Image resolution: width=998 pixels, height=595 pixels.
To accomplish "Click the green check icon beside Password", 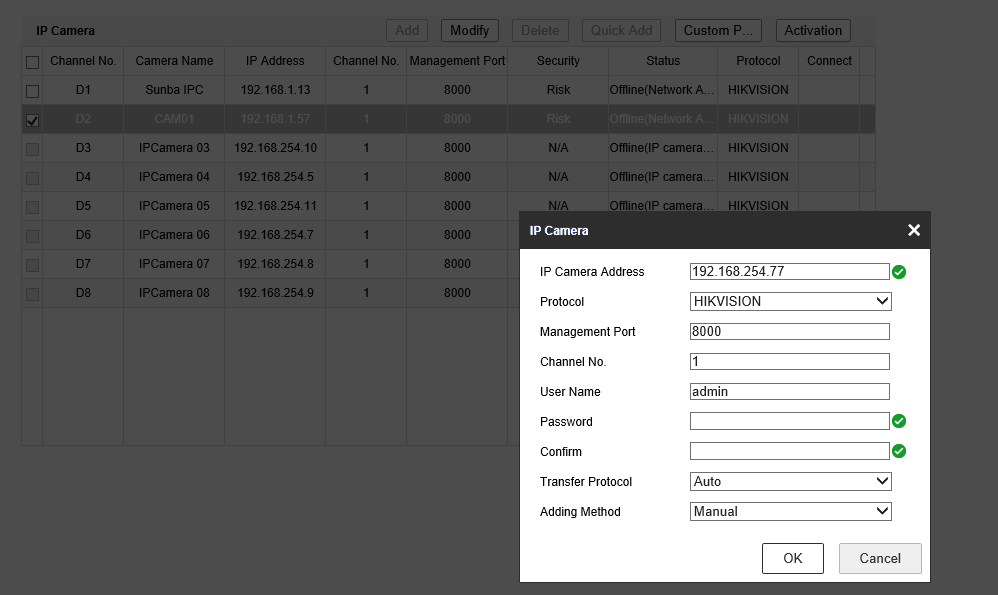I will (x=898, y=421).
